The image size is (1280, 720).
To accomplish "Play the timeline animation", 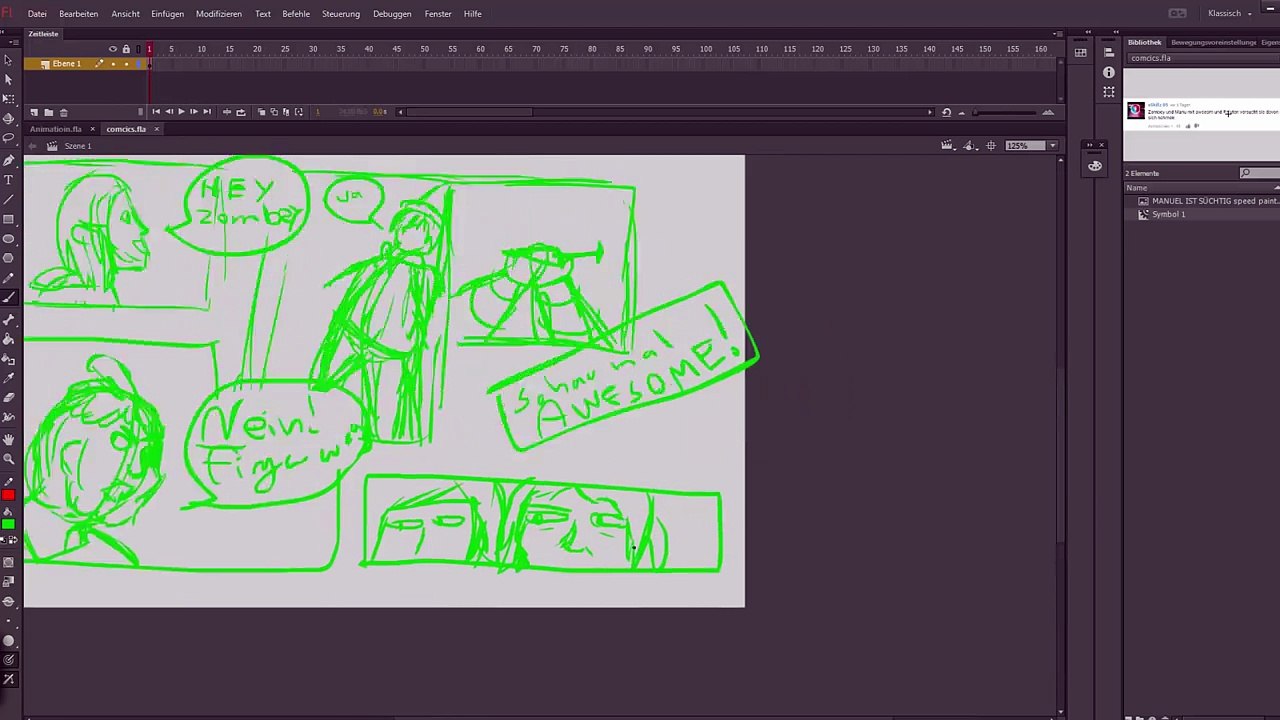I will pyautogui.click(x=181, y=112).
